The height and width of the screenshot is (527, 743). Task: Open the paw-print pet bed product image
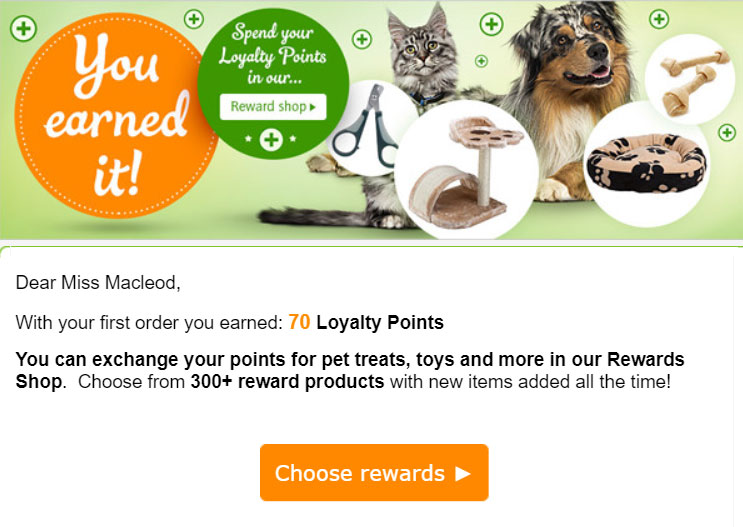coord(646,164)
